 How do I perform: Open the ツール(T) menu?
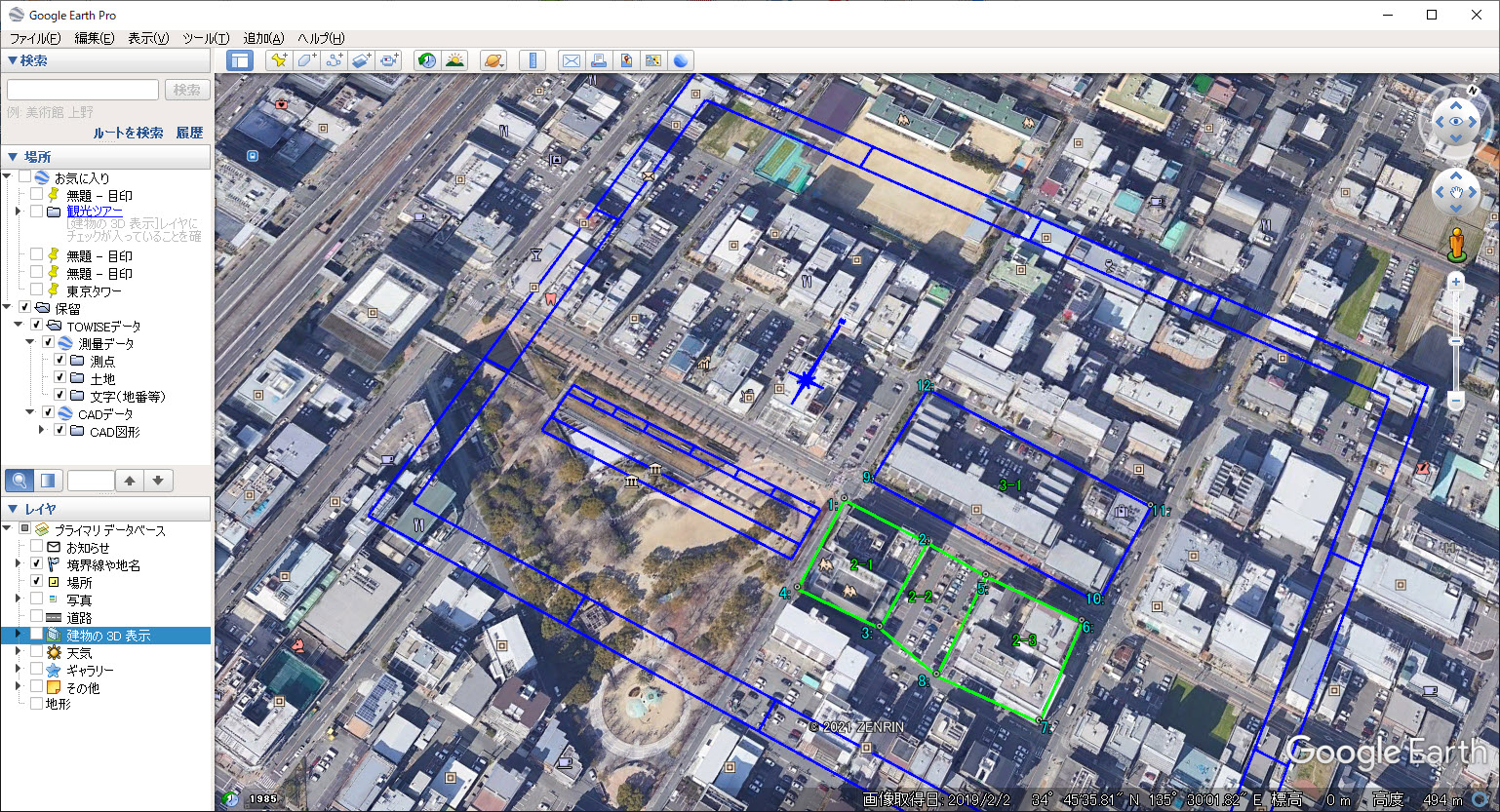pyautogui.click(x=206, y=38)
